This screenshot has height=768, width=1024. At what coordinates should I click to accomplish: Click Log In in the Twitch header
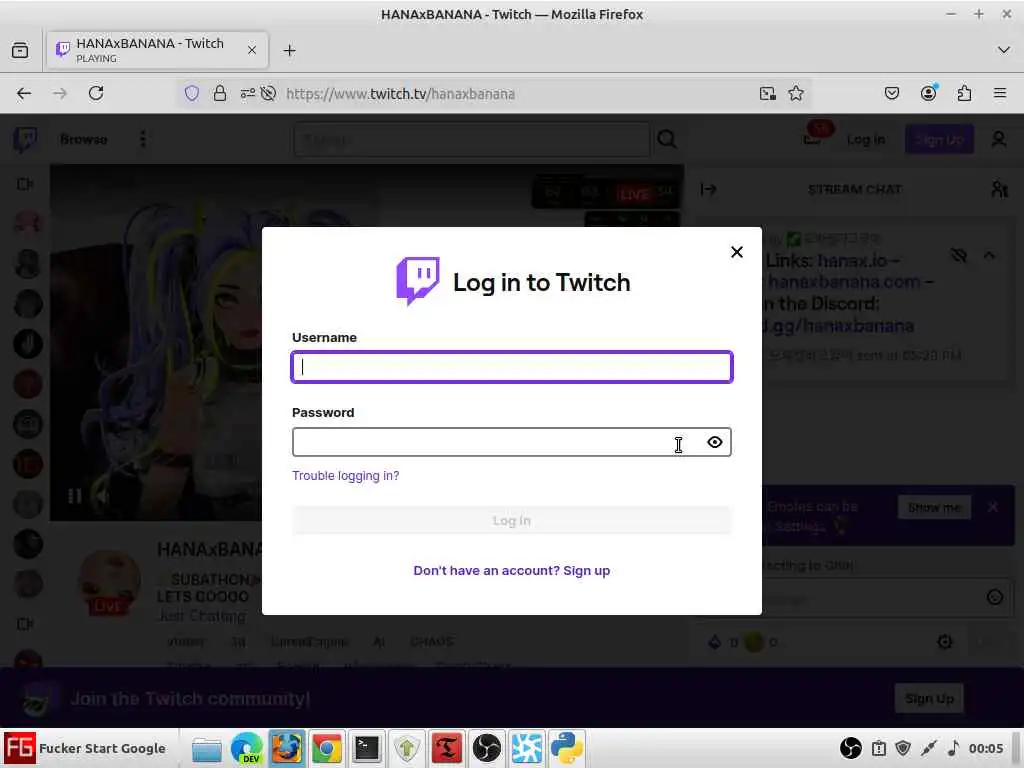(866, 140)
